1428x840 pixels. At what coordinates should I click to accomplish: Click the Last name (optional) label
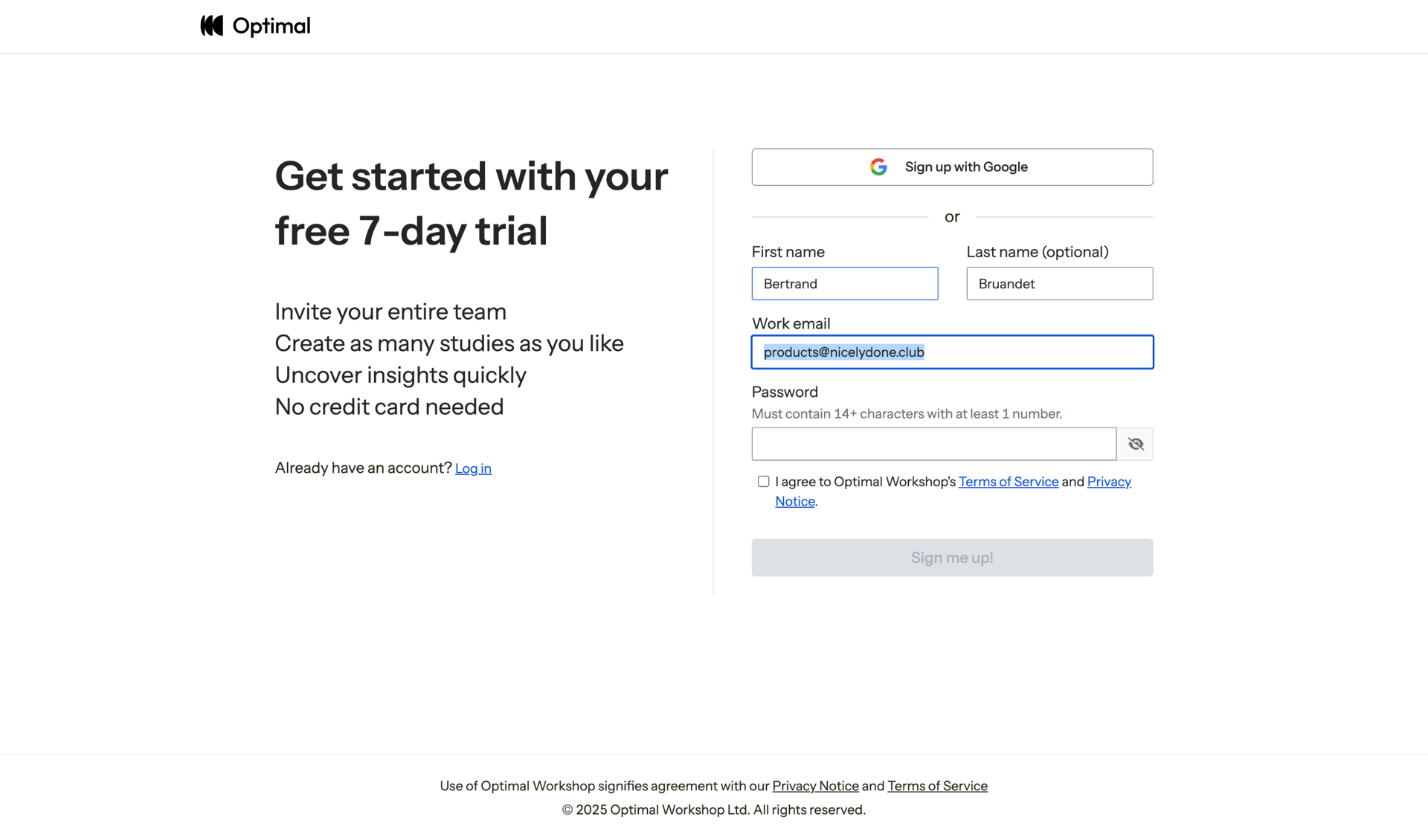[1037, 252]
